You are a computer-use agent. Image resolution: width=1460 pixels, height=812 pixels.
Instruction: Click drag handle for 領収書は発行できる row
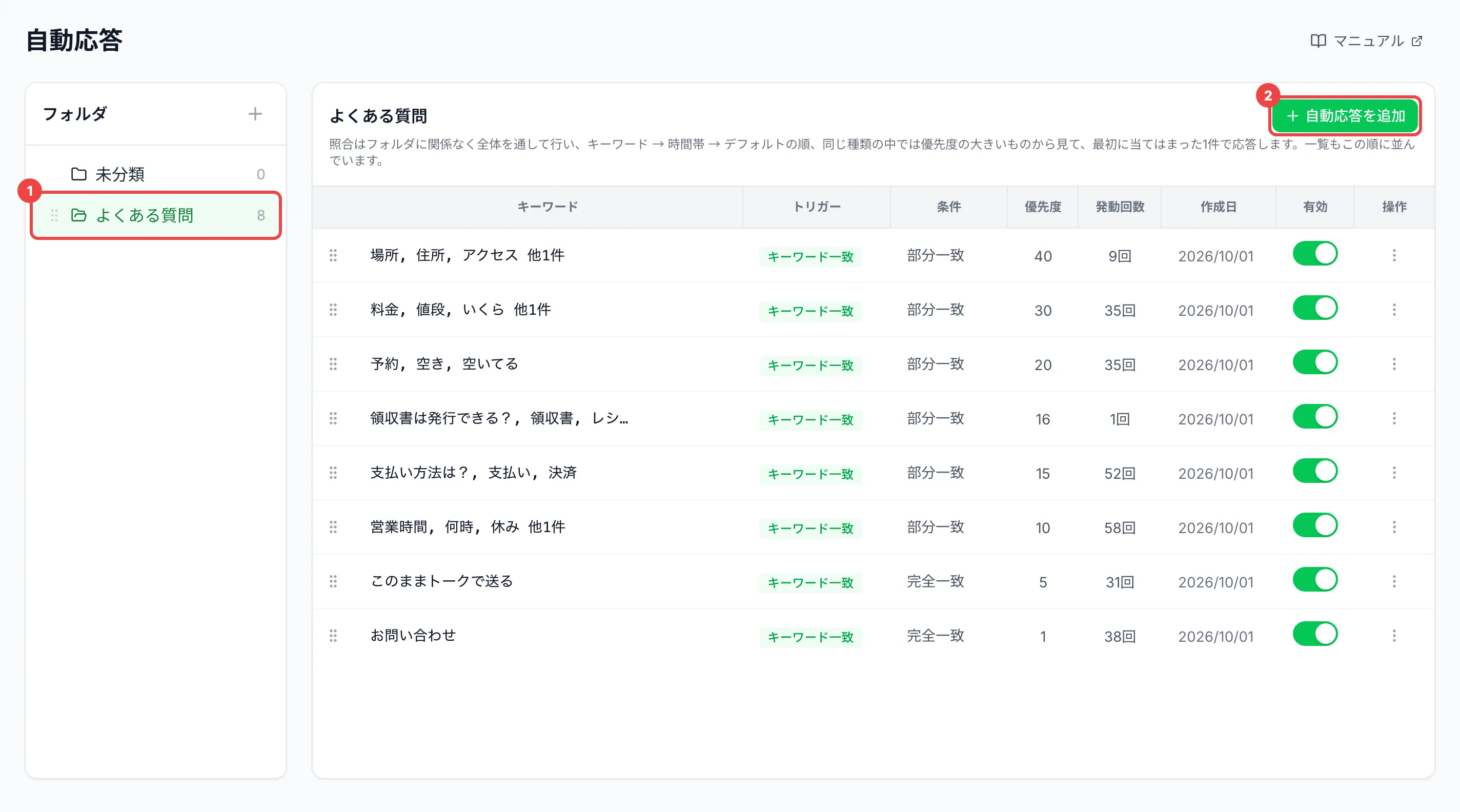point(333,419)
